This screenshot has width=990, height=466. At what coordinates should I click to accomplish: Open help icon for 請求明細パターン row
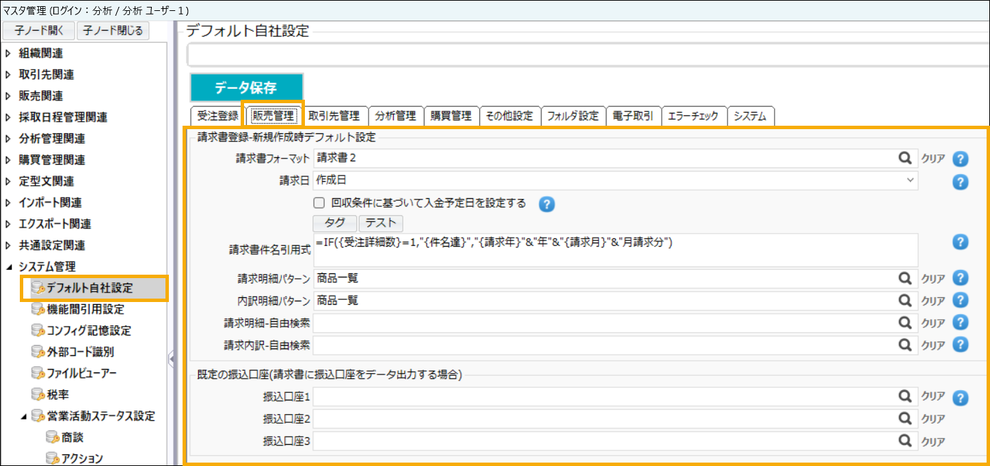pos(960,278)
